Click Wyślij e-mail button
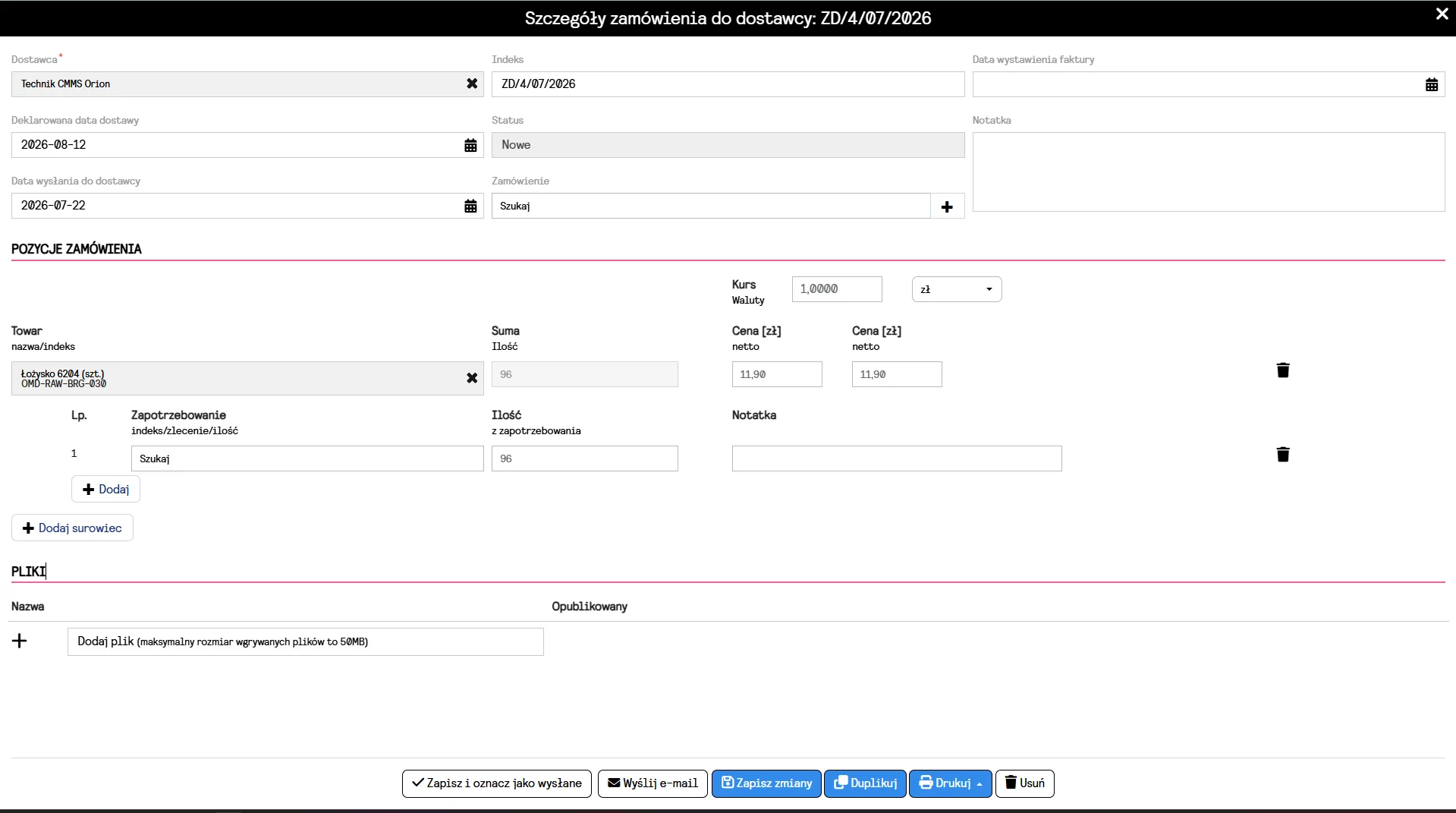This screenshot has height=813, width=1456. 653,783
